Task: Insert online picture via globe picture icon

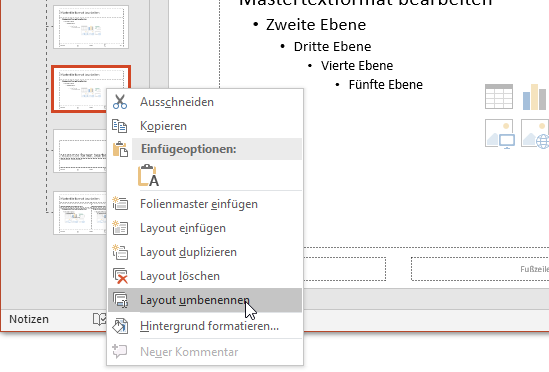Action: coord(535,133)
